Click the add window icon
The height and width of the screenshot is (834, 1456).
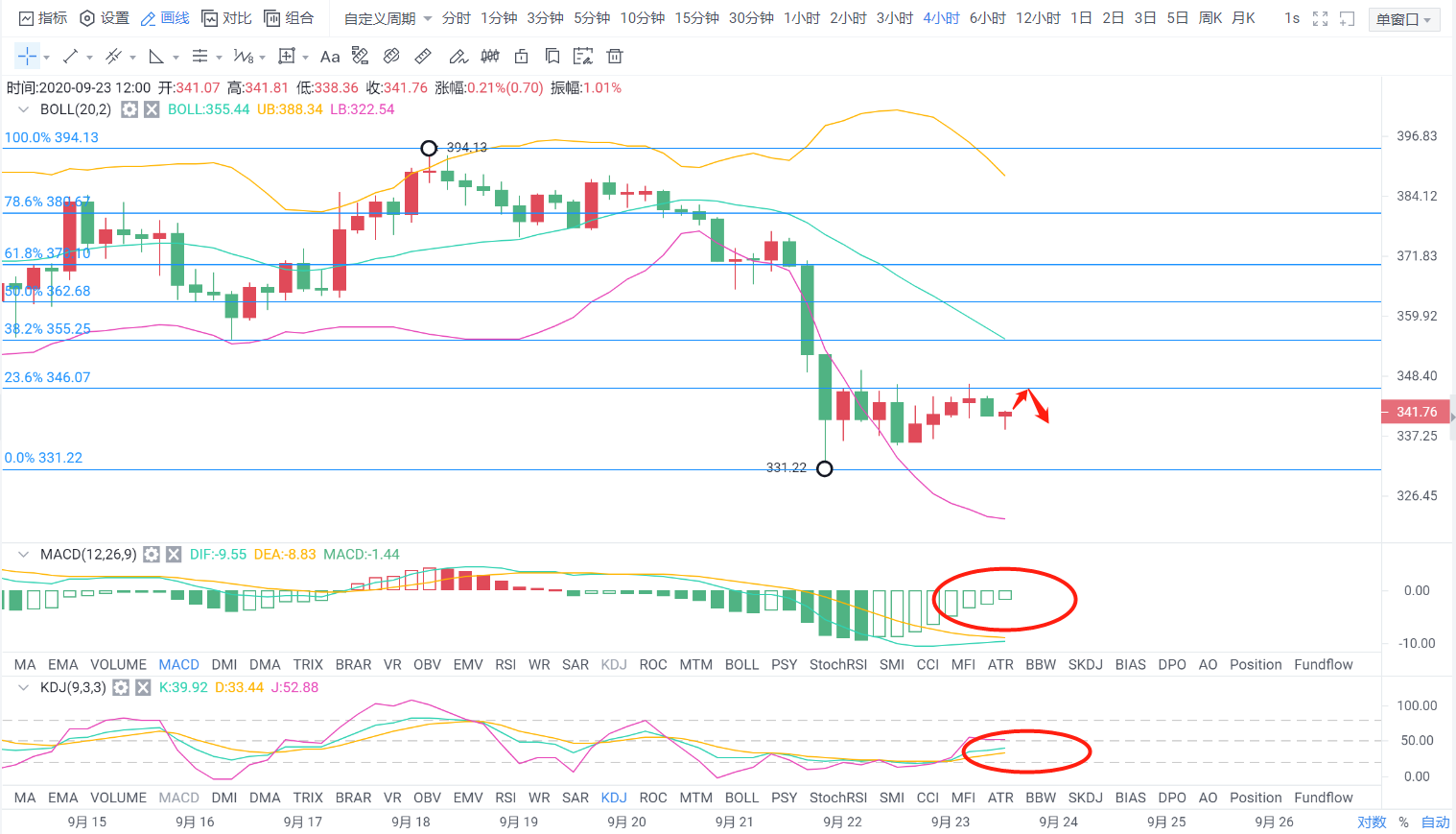coord(1348,19)
